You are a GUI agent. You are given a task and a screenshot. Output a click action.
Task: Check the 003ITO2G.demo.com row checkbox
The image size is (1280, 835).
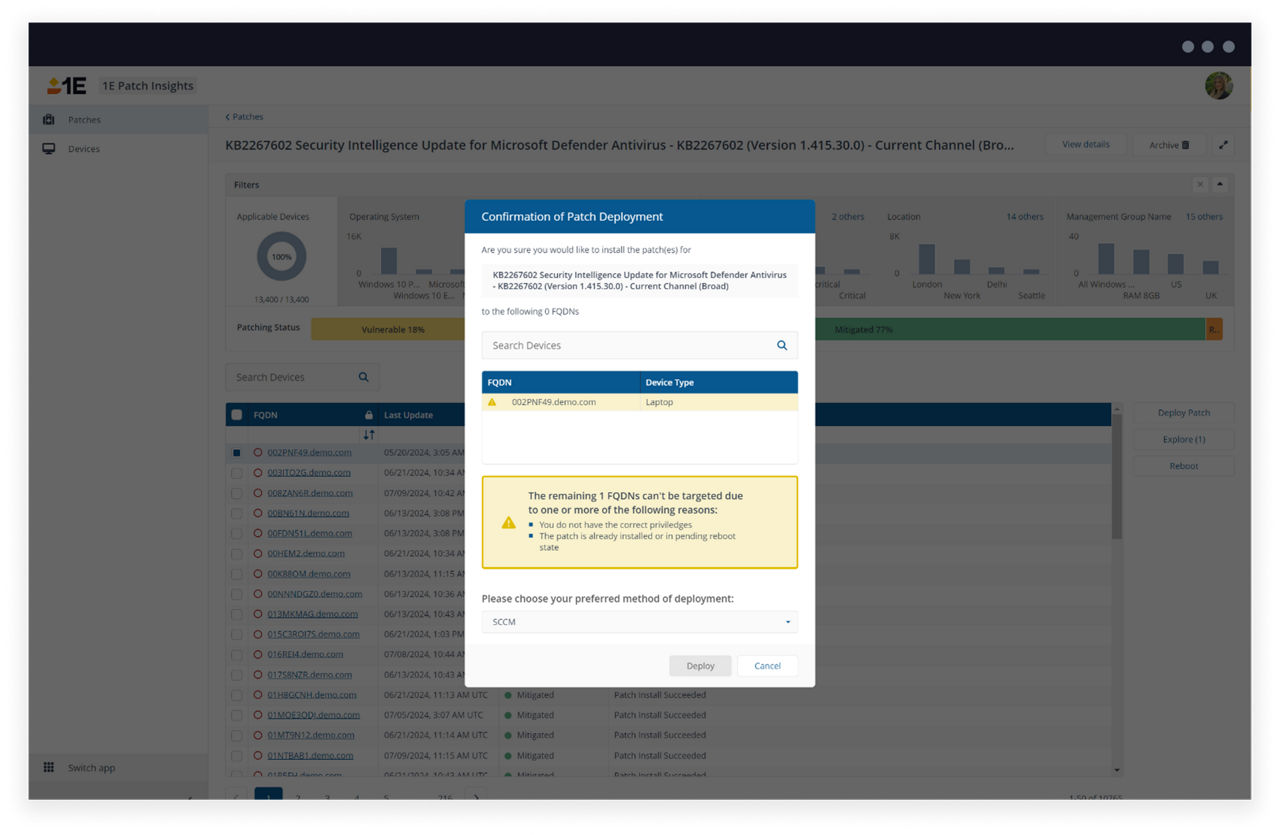(237, 473)
